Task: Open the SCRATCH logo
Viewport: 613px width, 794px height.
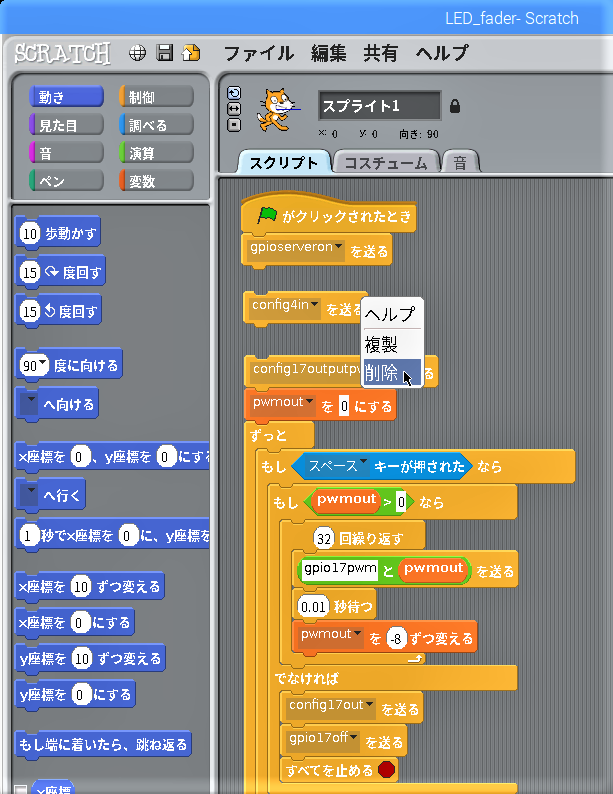Action: point(62,54)
